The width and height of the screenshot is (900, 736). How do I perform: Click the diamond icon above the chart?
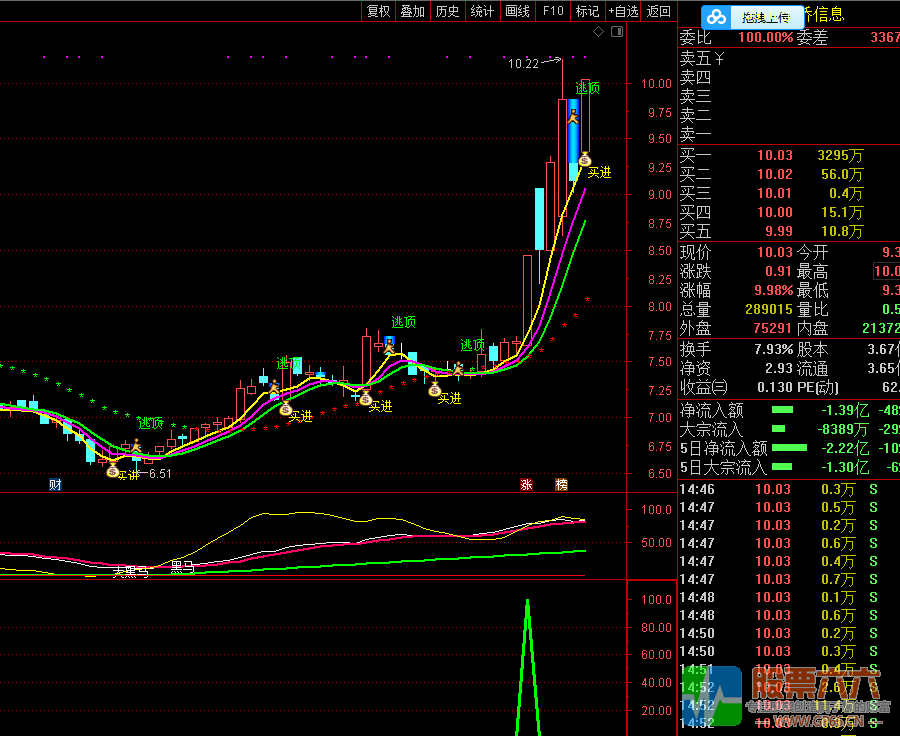click(598, 32)
